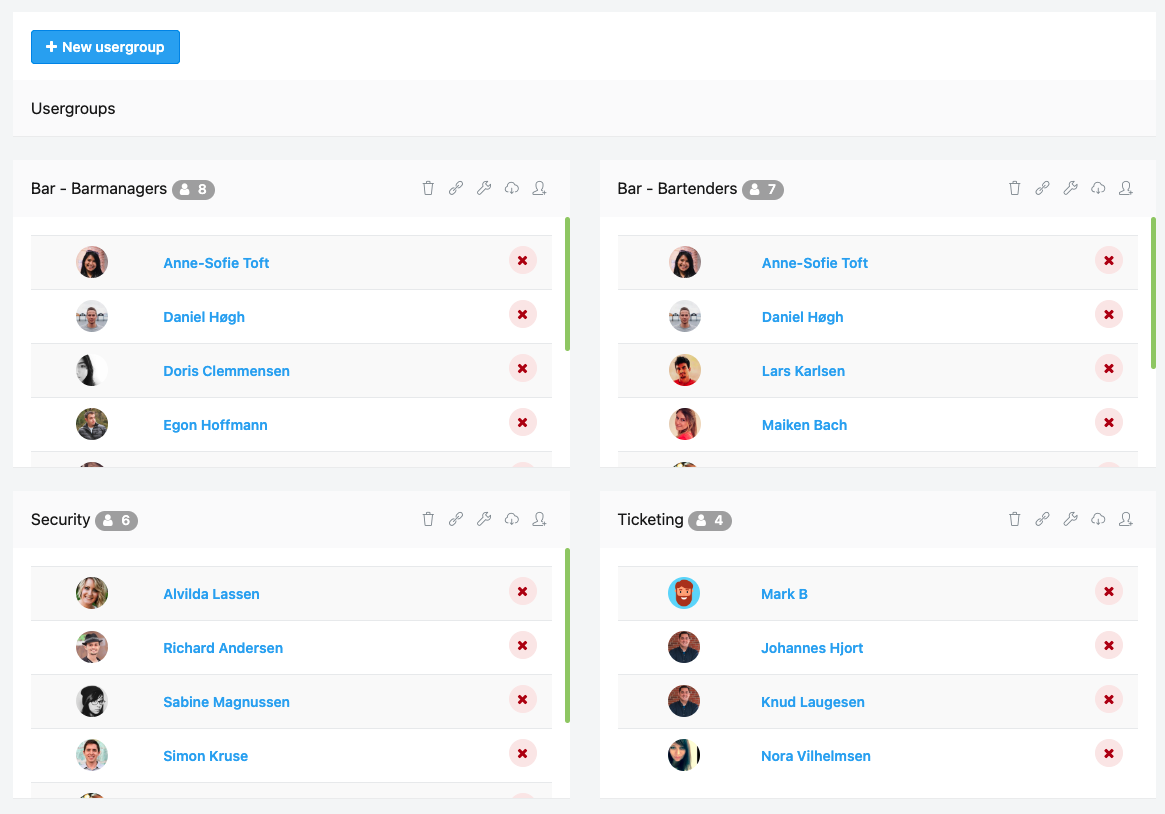Viewport: 1165px width, 814px height.
Task: Remove Nora Vilhelmsen from Ticketing
Action: click(x=1108, y=754)
